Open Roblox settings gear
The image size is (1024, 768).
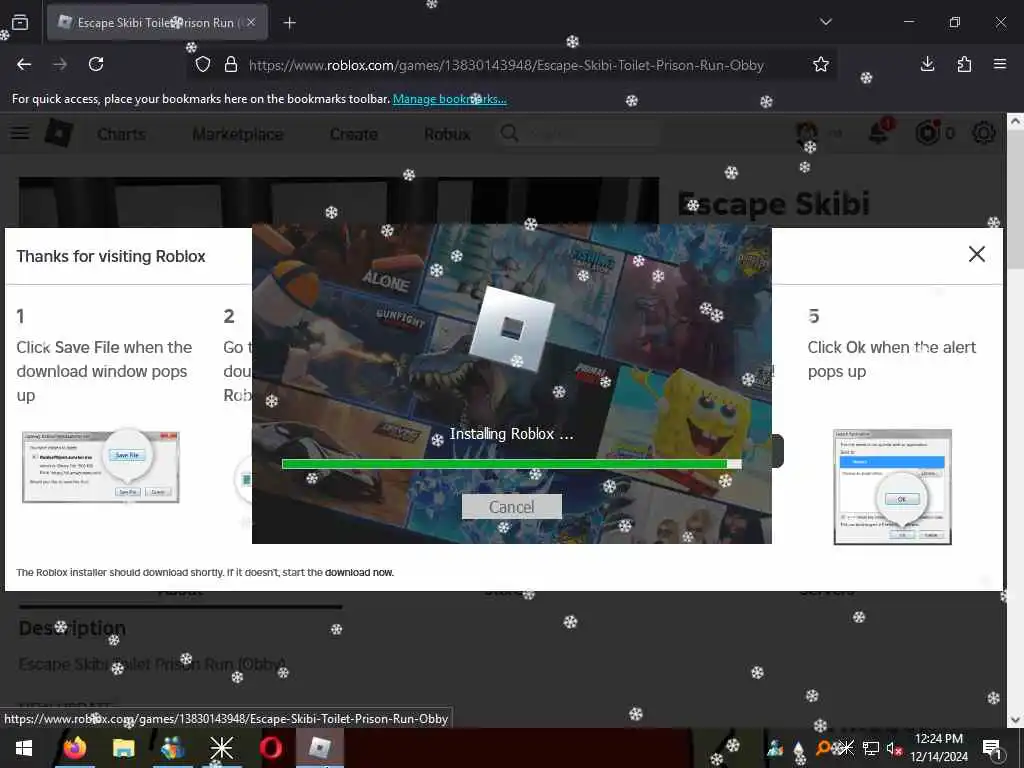click(x=984, y=133)
